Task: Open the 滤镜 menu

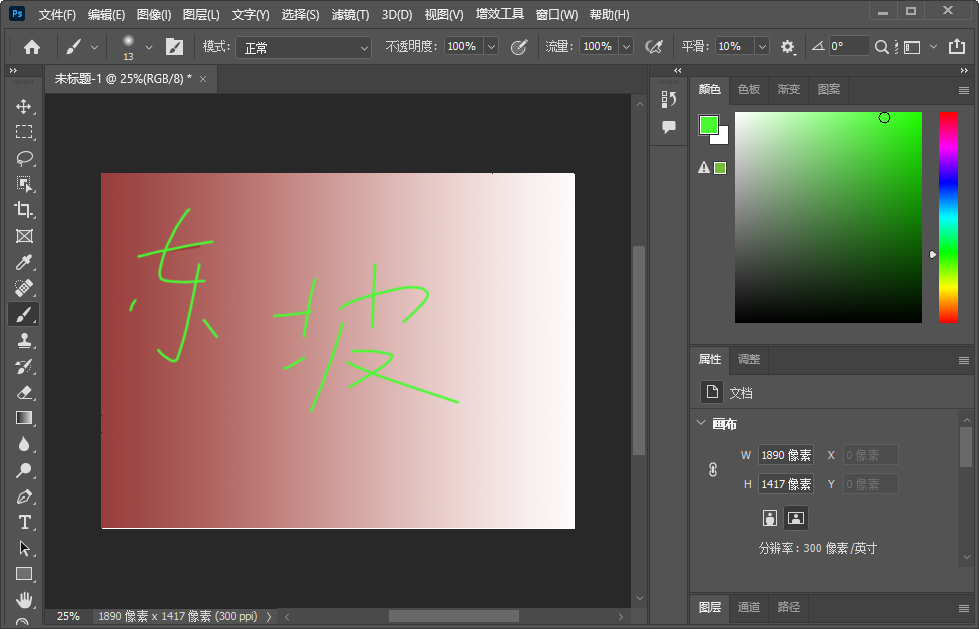Action: (x=347, y=14)
